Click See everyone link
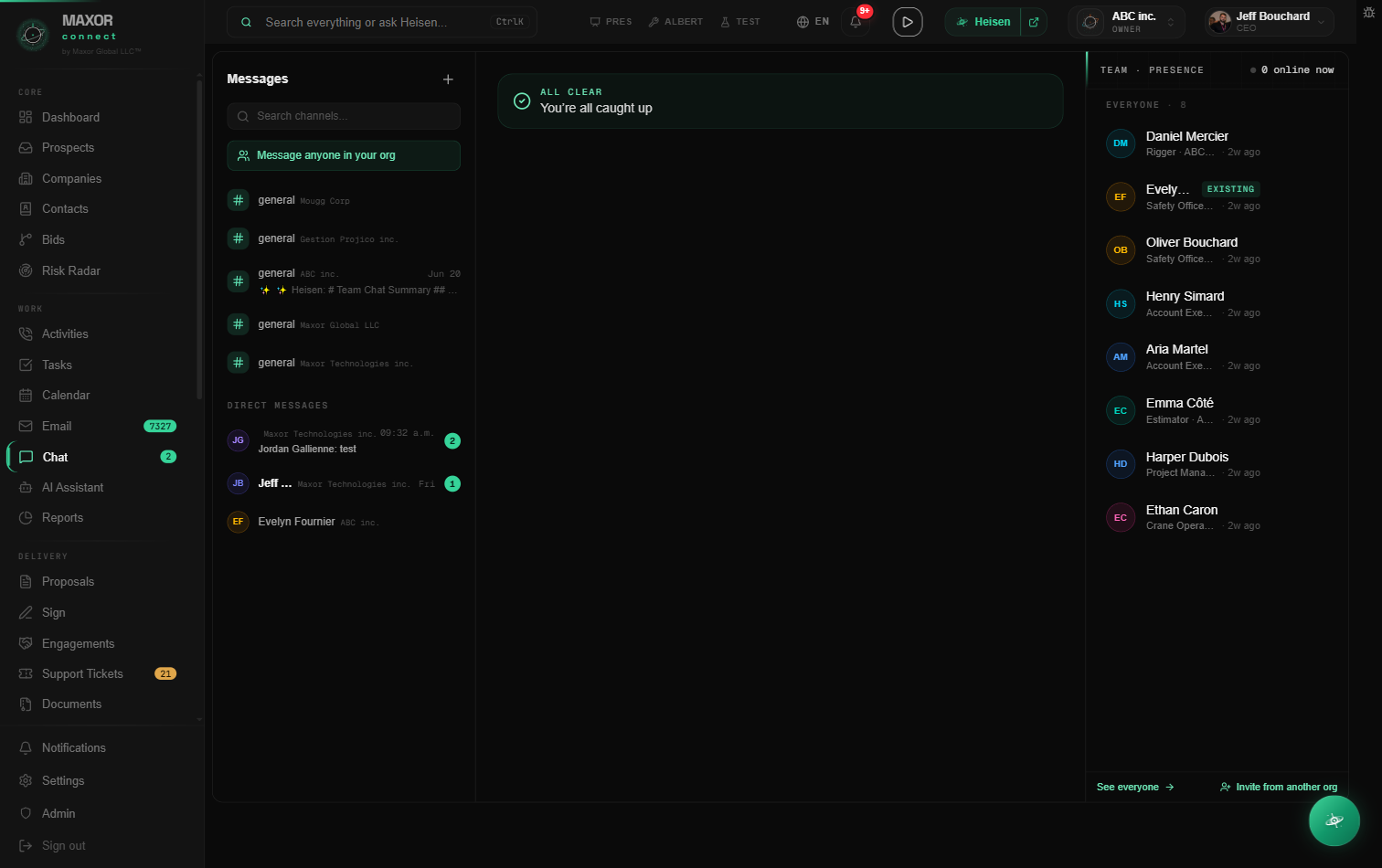This screenshot has width=1382, height=868. (x=1135, y=787)
